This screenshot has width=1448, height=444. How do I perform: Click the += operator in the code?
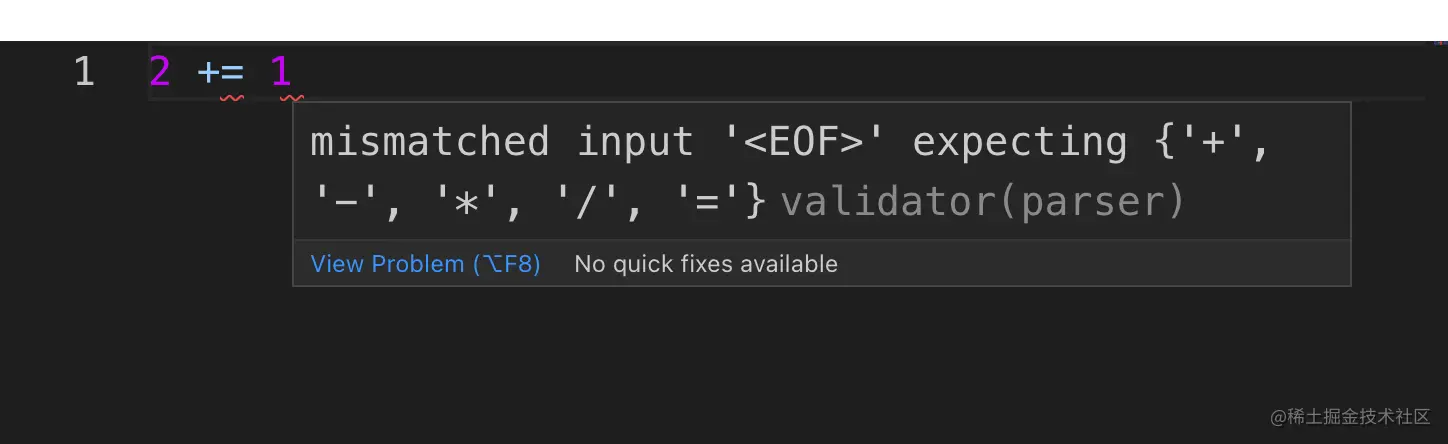pyautogui.click(x=220, y=72)
